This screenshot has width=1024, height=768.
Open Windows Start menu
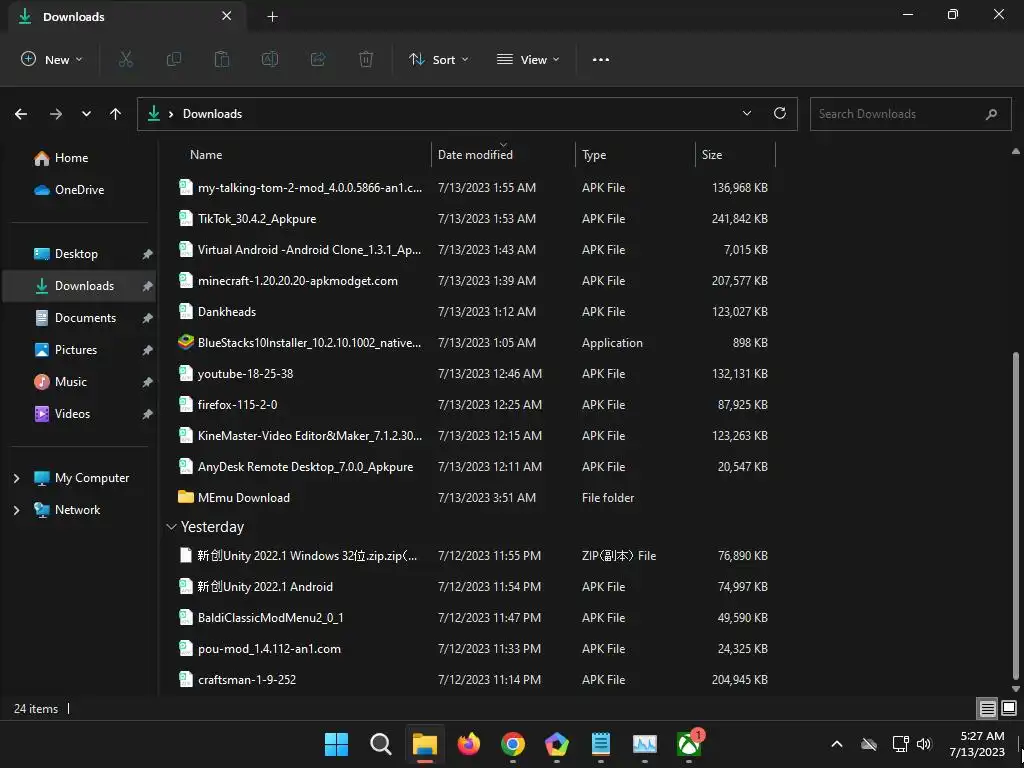(336, 744)
